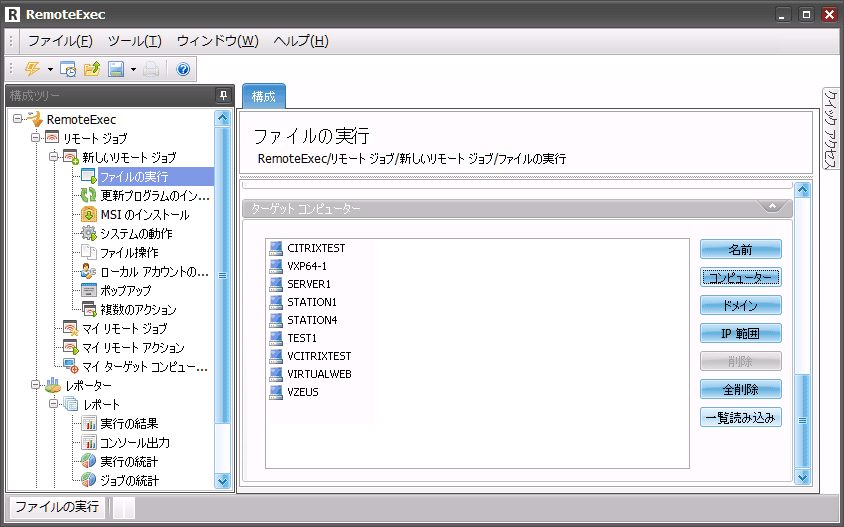Toggle the pin on 構成ツリー panel
Screen dimensions: 844x527
(x=223, y=96)
